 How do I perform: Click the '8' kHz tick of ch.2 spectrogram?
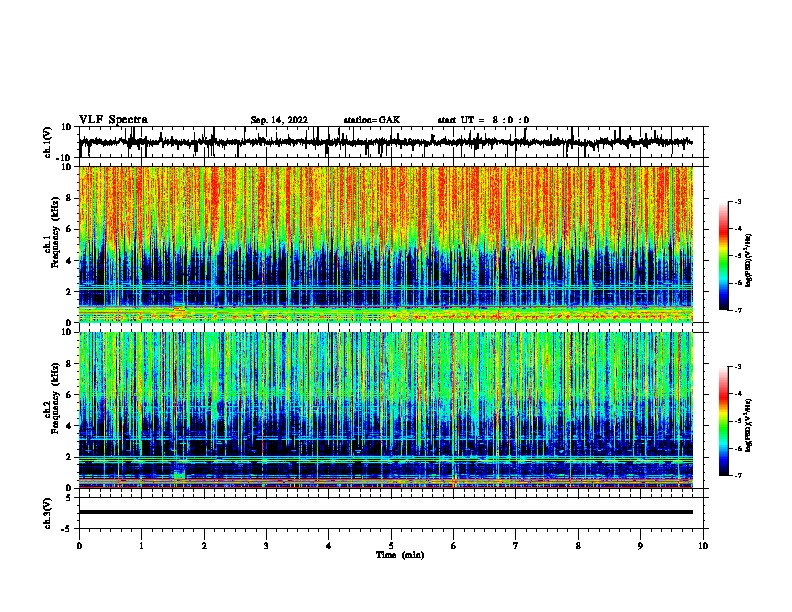(69, 364)
